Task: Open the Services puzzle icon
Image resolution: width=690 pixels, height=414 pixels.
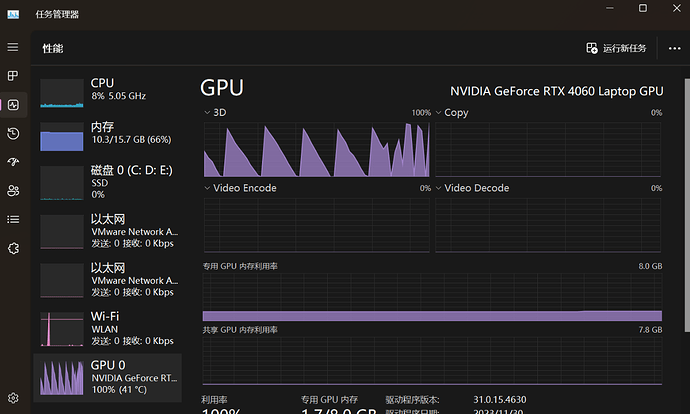Action: [x=13, y=248]
